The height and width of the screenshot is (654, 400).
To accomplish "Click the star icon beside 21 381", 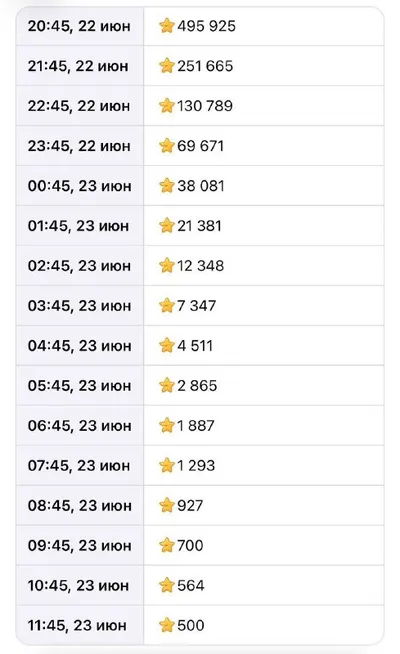I will (x=166, y=226).
